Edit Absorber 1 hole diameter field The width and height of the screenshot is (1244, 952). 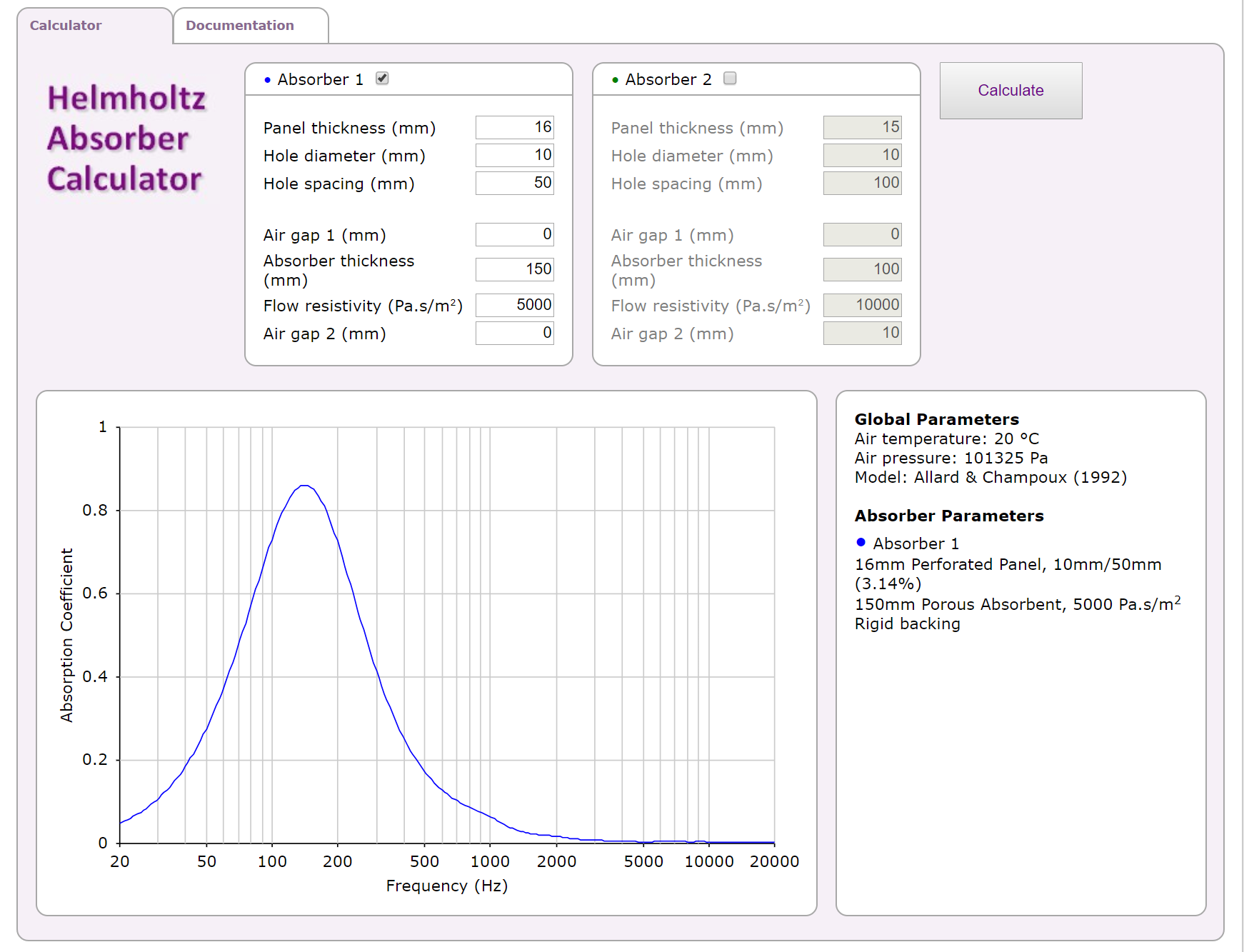515,155
